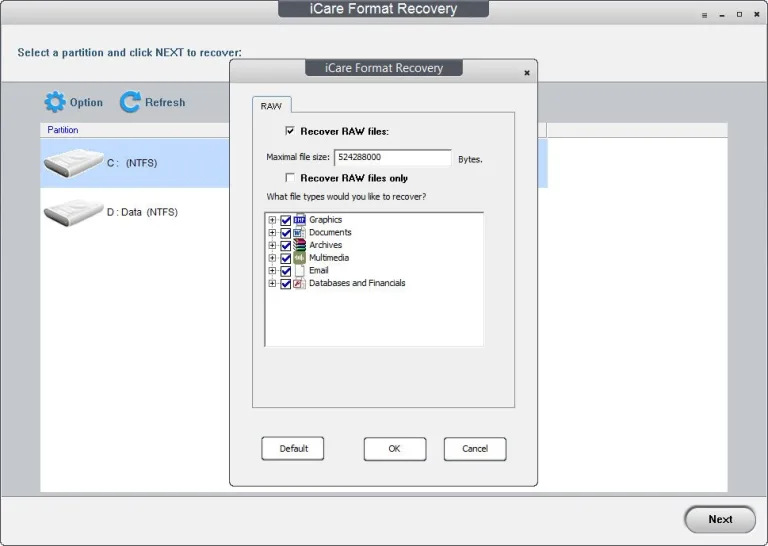Expand the Email tree node
This screenshot has height=546, width=768.
click(x=272, y=271)
